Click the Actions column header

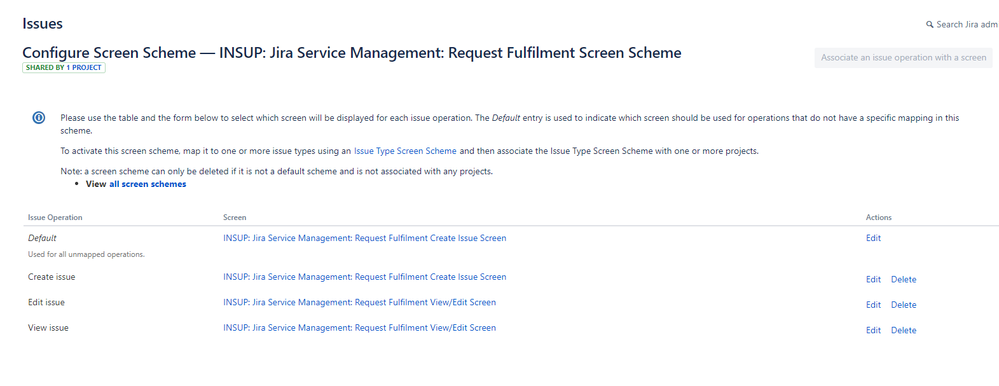pyautogui.click(x=879, y=218)
